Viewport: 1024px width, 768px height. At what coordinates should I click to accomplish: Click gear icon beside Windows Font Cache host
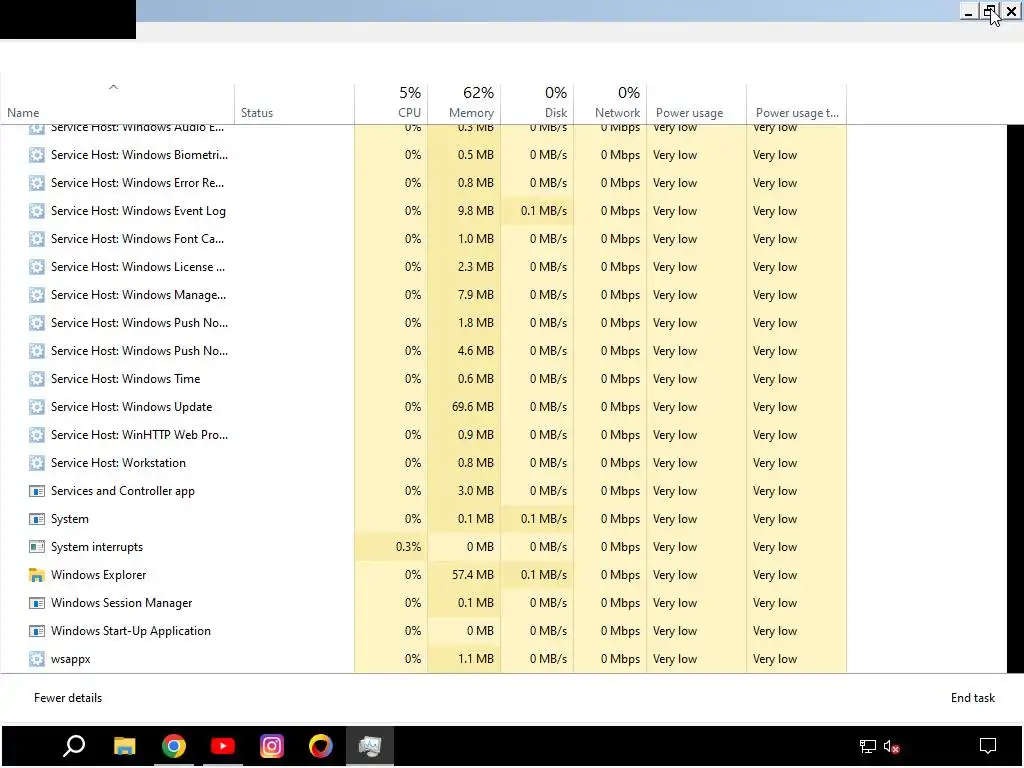tap(37, 239)
